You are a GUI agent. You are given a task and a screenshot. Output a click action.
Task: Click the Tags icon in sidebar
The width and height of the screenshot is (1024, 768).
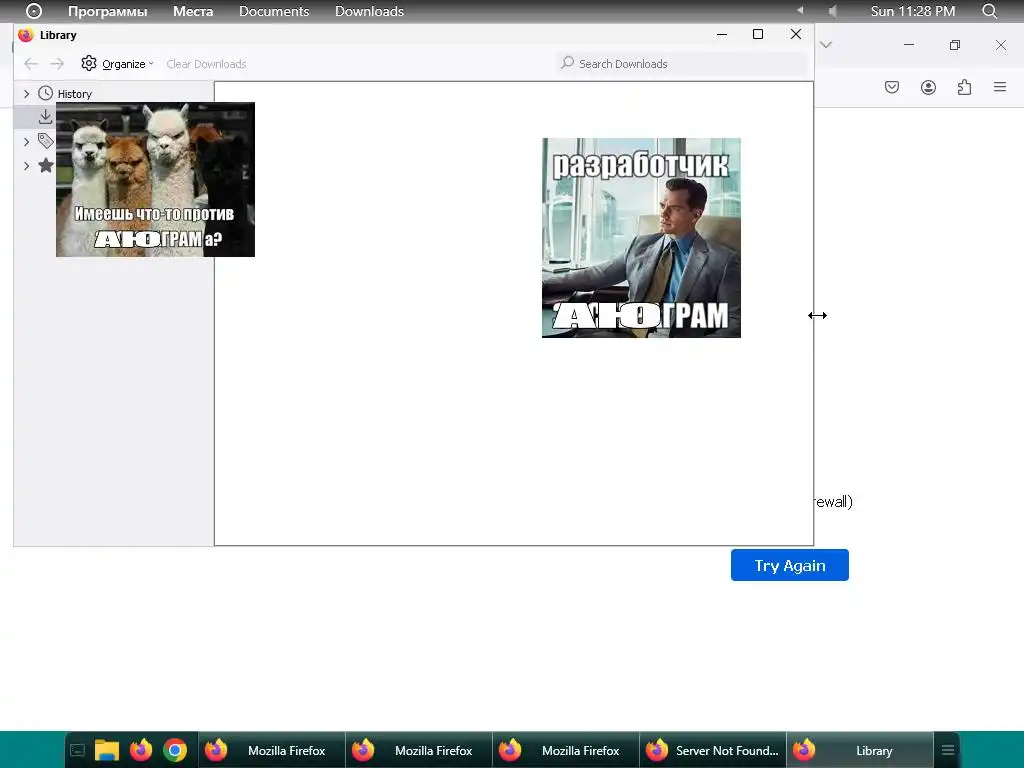coord(45,140)
